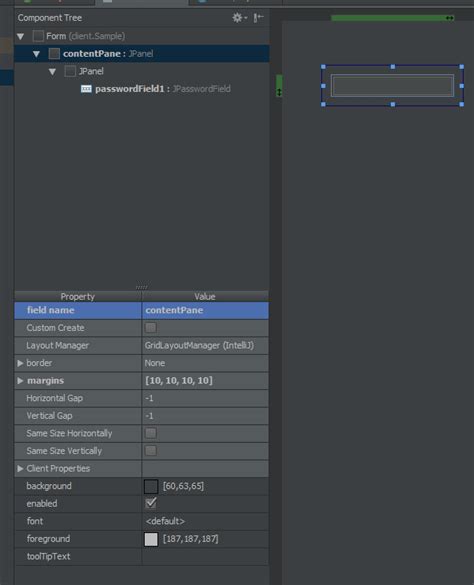Select the field name property label
This screenshot has height=585, width=474.
coord(50,310)
